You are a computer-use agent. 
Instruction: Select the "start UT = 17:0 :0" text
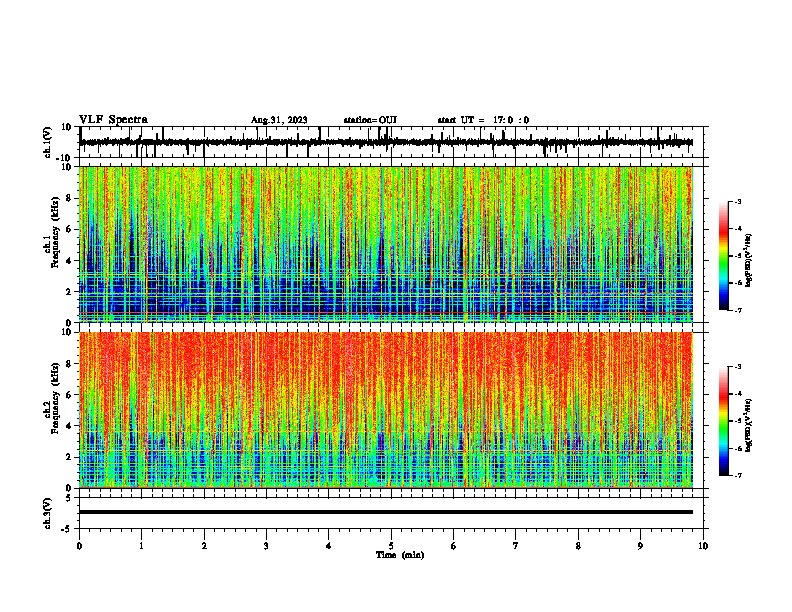(483, 120)
